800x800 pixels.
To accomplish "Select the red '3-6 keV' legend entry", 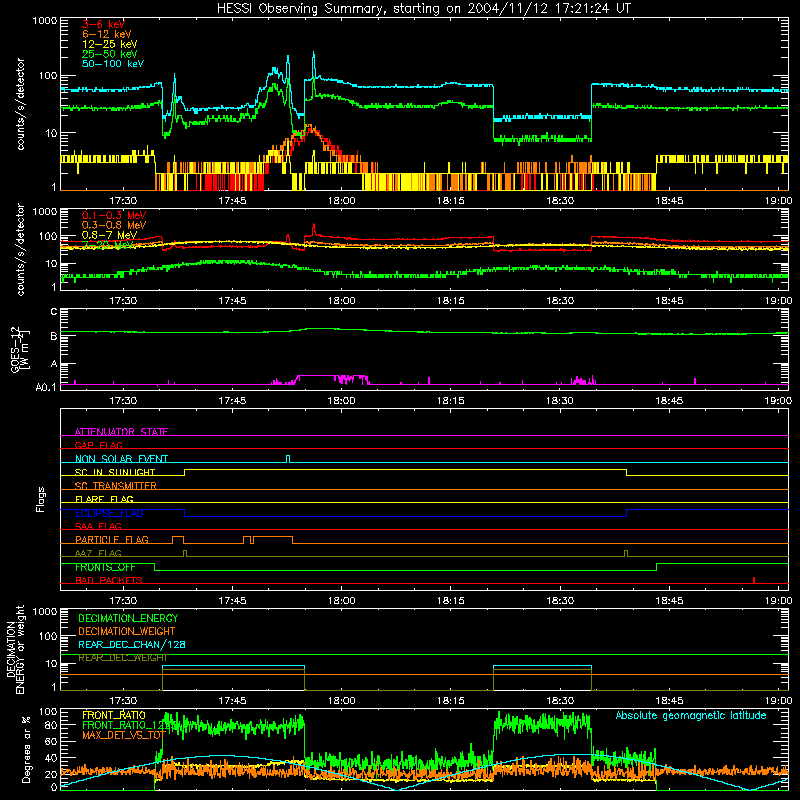I will pyautogui.click(x=103, y=24).
